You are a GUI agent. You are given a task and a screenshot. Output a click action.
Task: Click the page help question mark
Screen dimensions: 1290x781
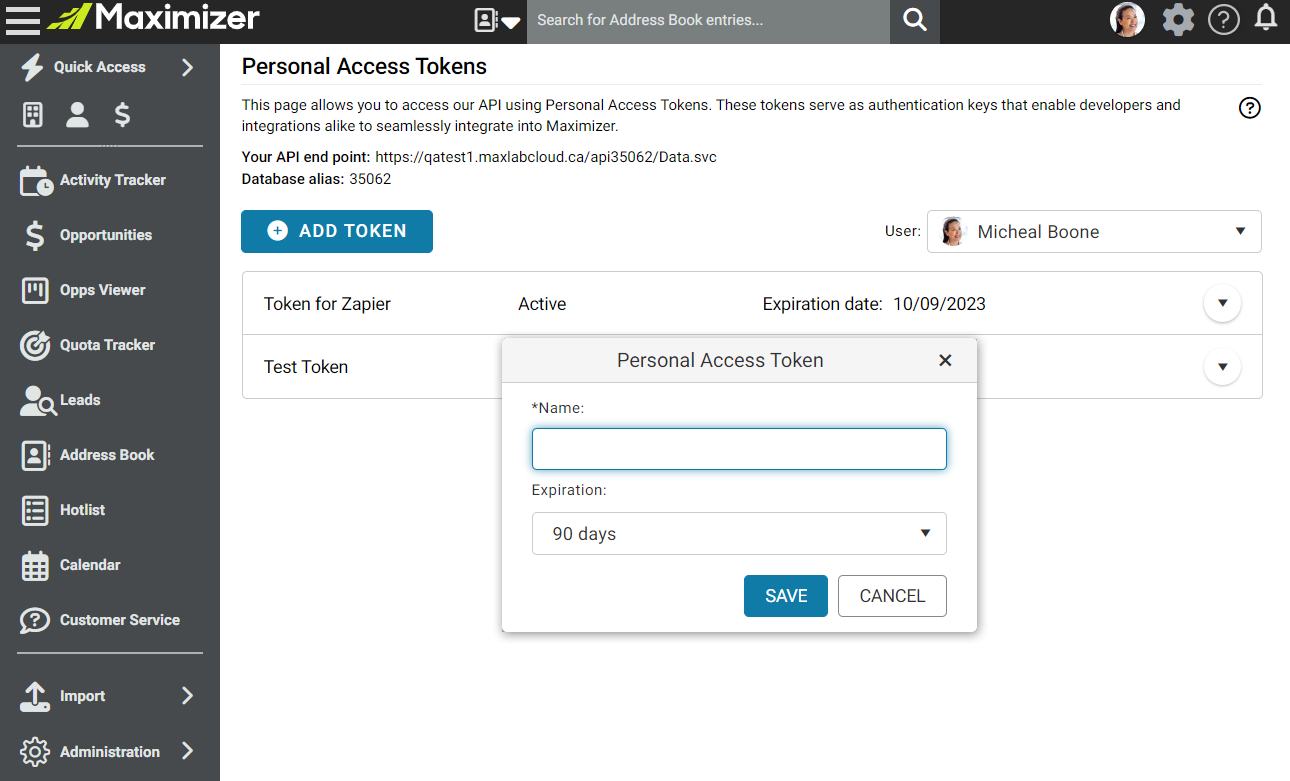(1249, 108)
